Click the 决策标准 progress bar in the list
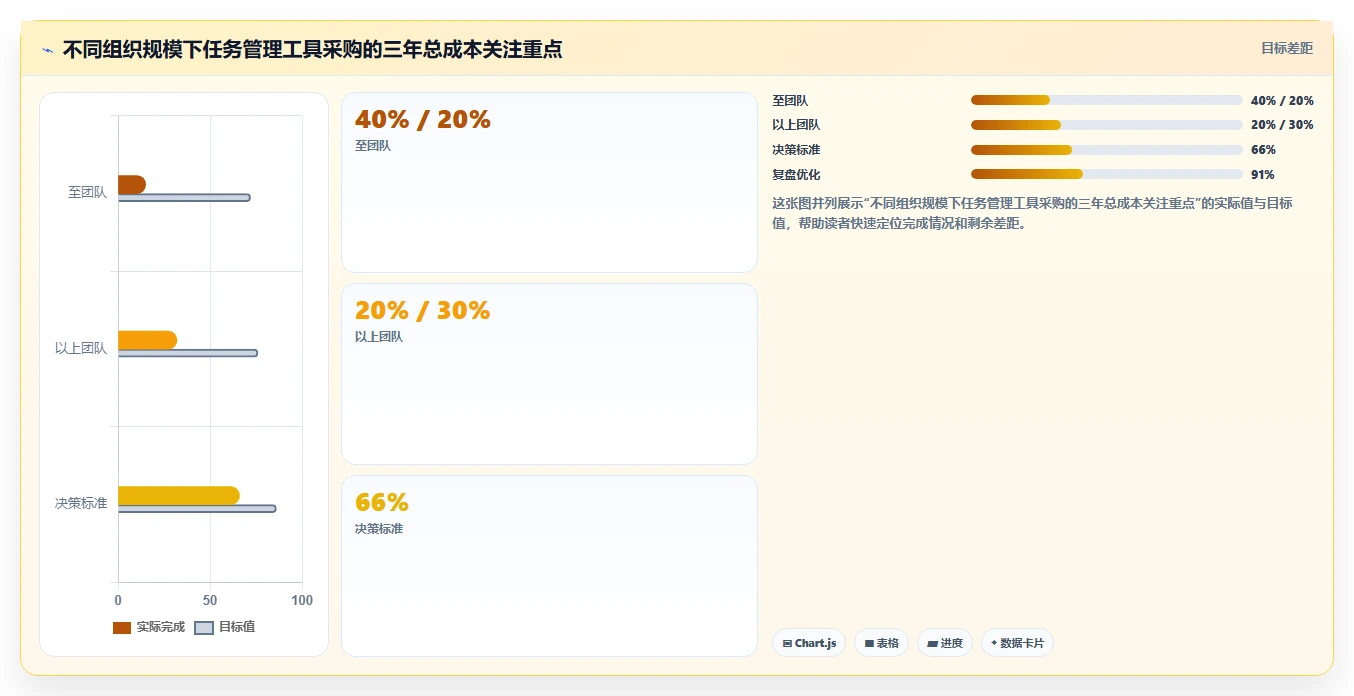1354x696 pixels. tap(1106, 150)
